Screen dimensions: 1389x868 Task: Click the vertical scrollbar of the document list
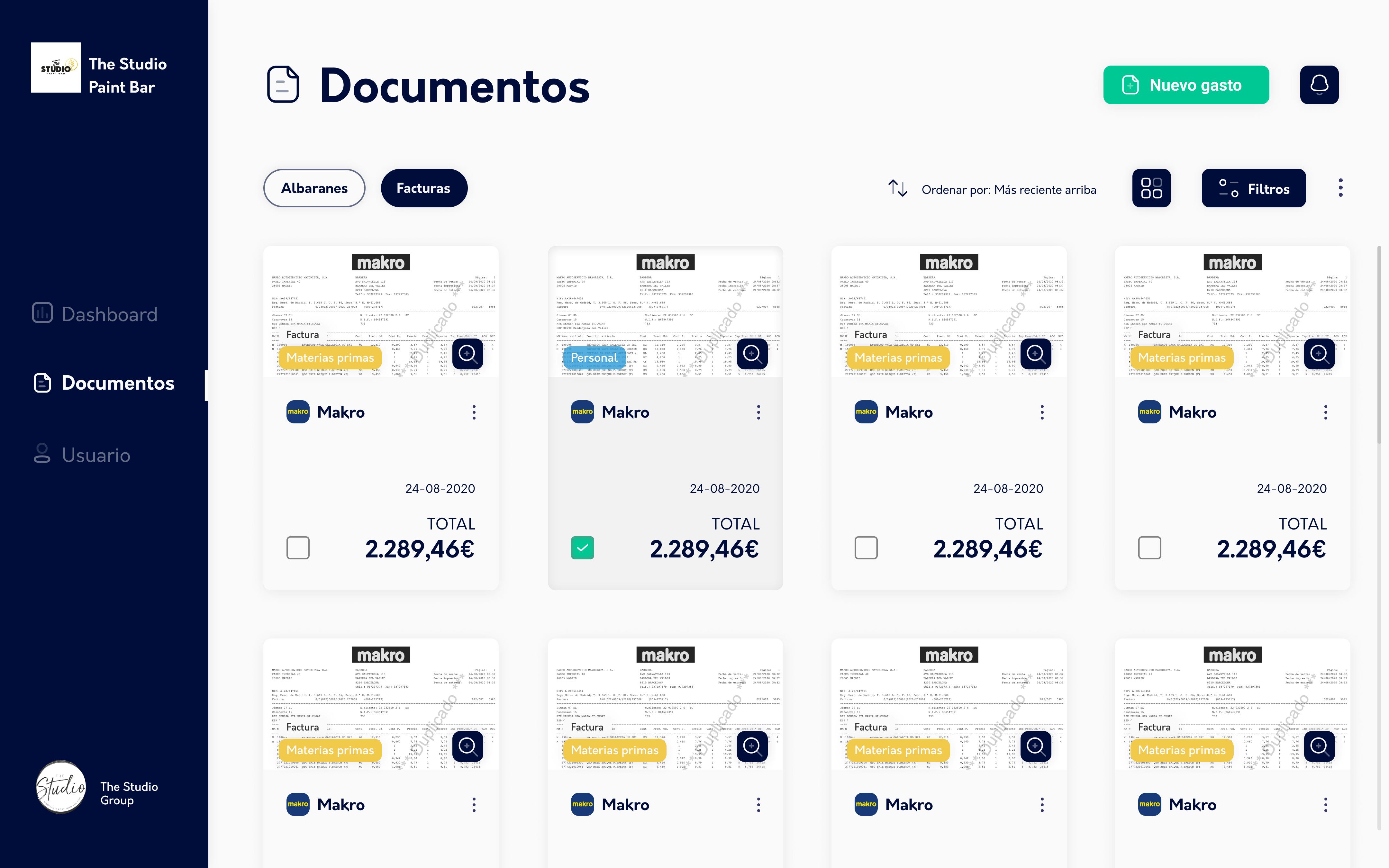[1379, 344]
